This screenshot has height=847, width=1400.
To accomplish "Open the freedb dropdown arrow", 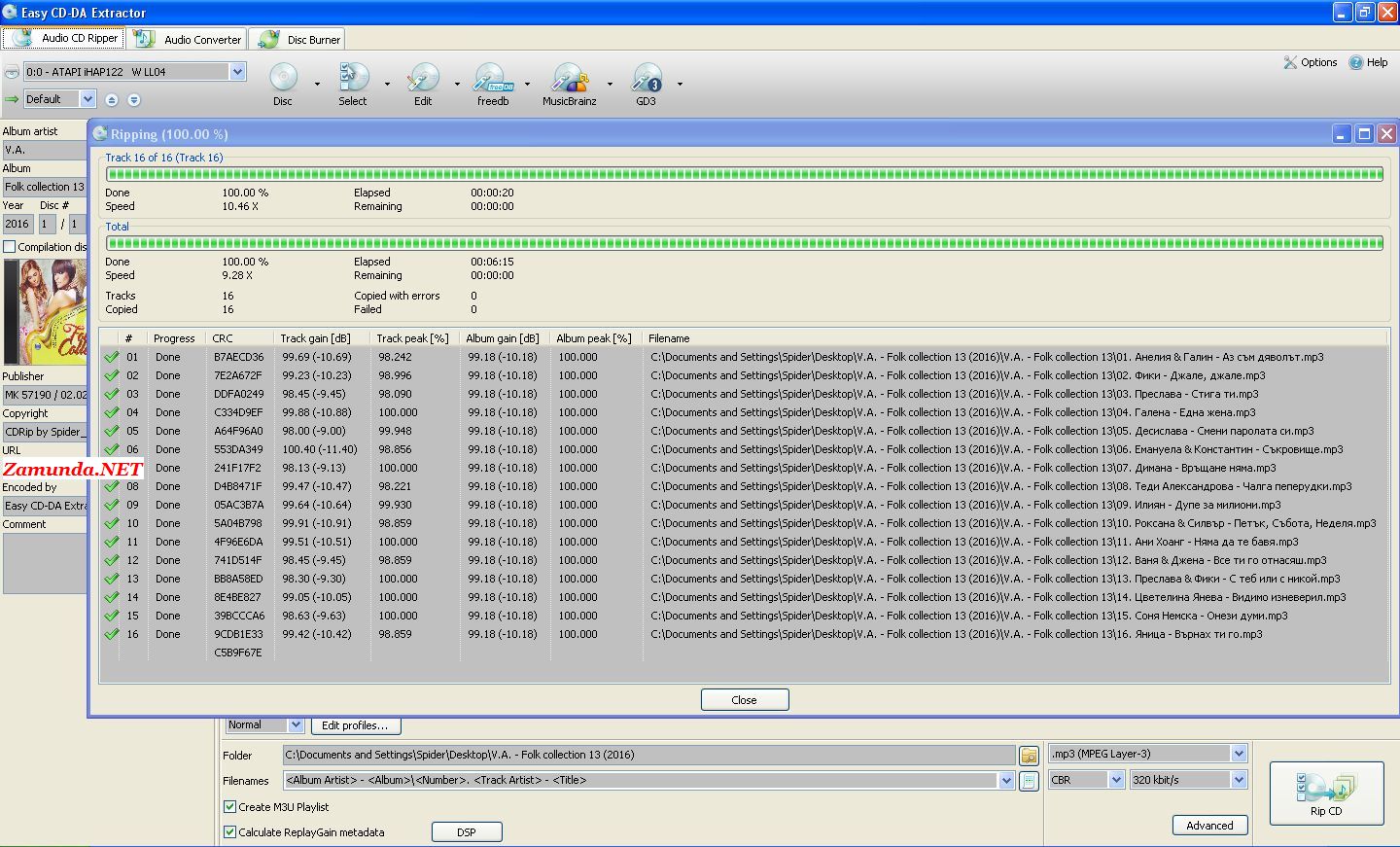I will click(528, 84).
